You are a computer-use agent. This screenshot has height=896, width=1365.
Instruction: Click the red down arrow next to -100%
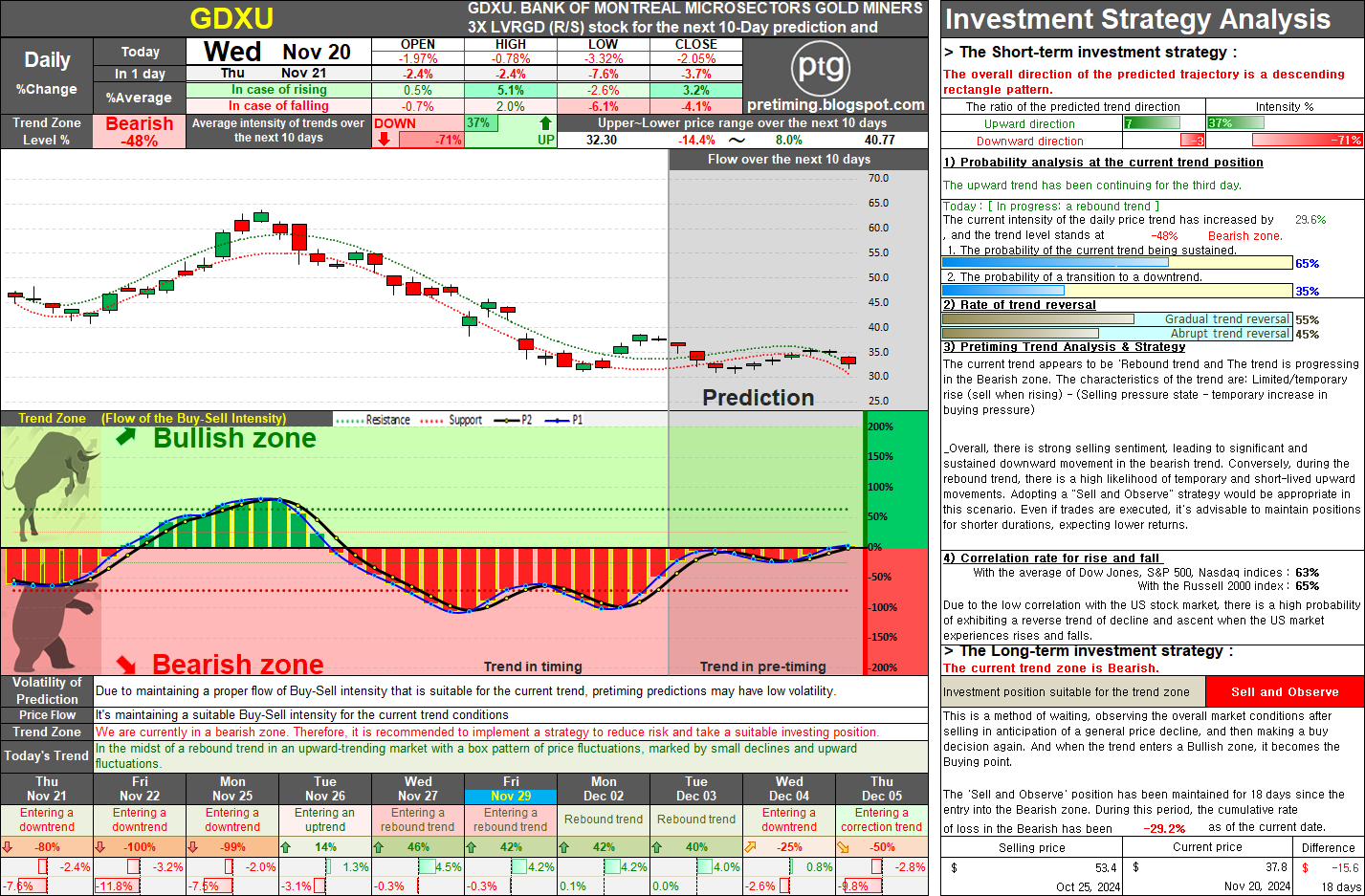tap(100, 846)
